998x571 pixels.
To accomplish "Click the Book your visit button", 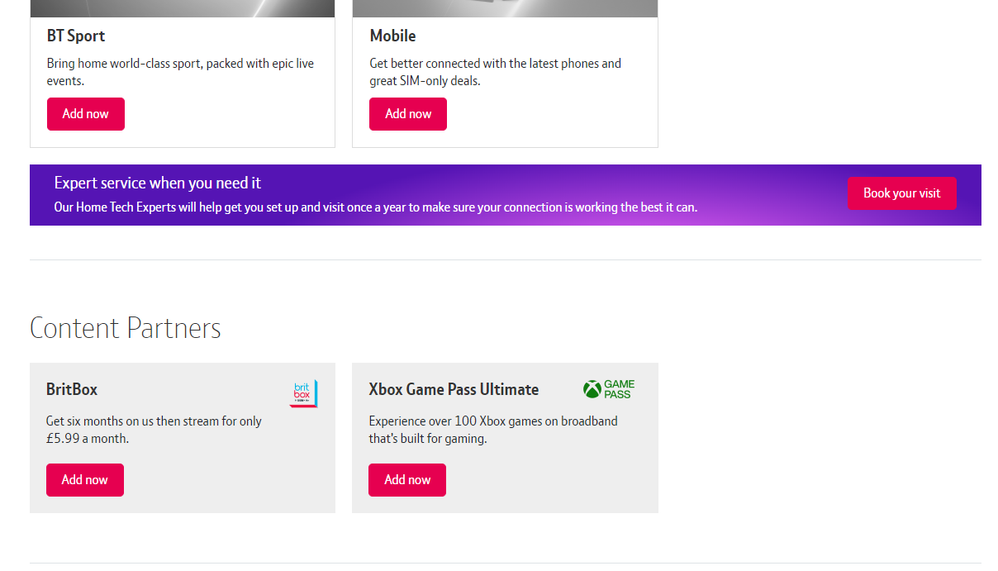I will tap(901, 193).
